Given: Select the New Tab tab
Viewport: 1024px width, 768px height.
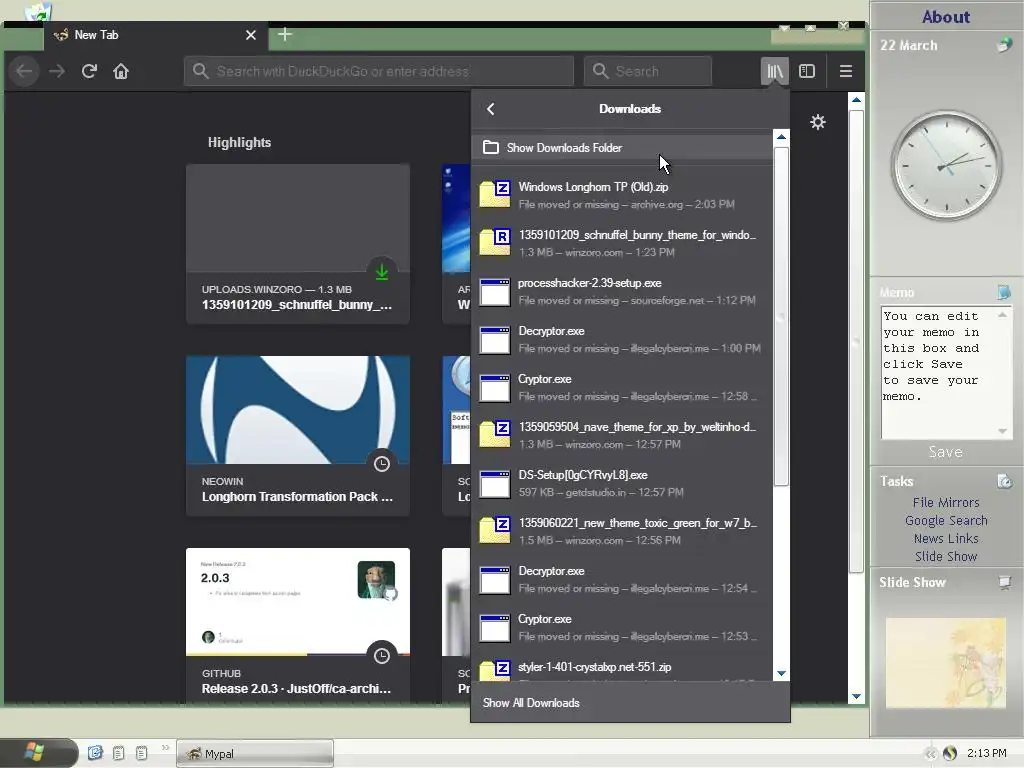Looking at the screenshot, I should coord(155,35).
